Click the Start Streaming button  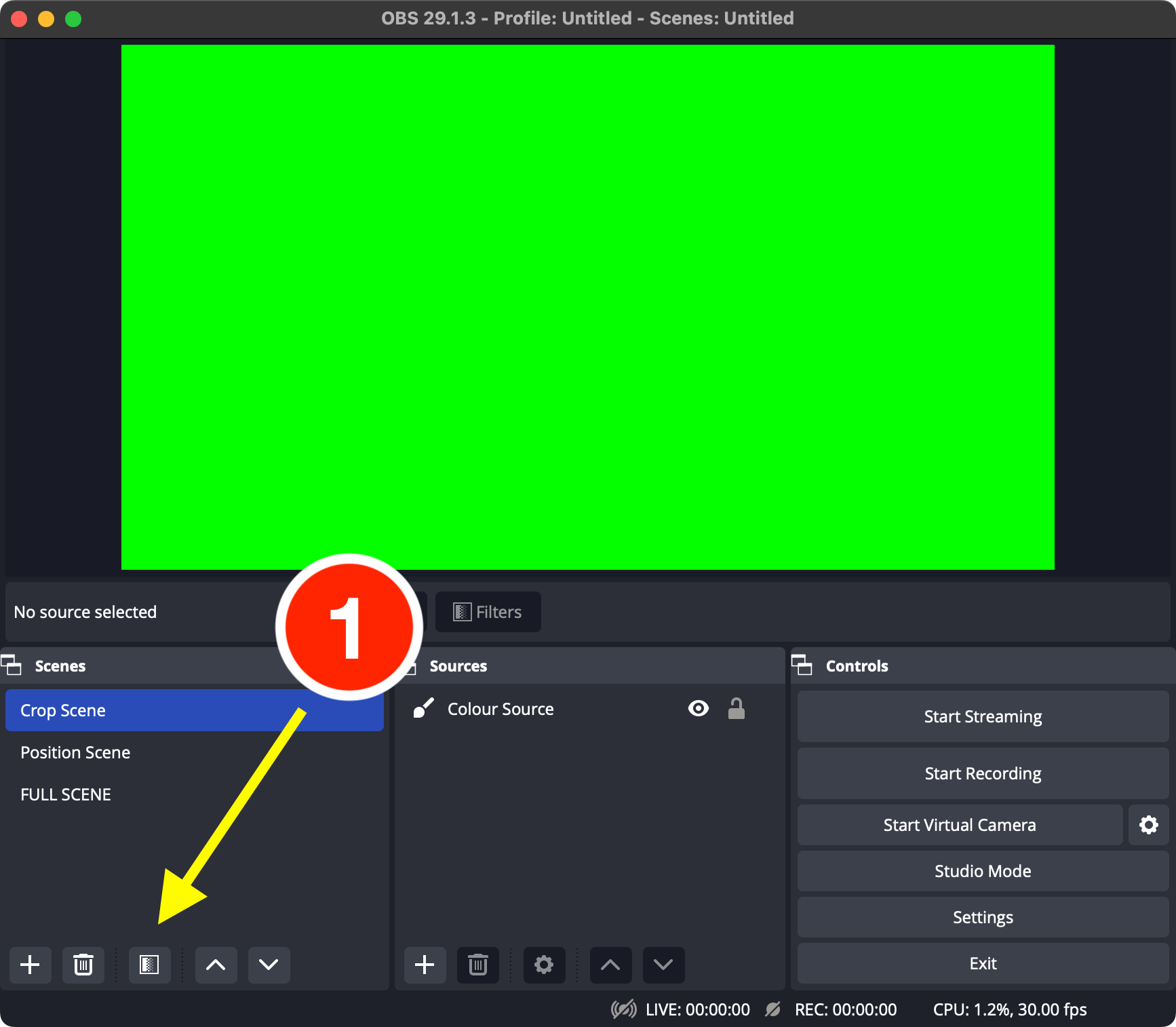pos(982,716)
